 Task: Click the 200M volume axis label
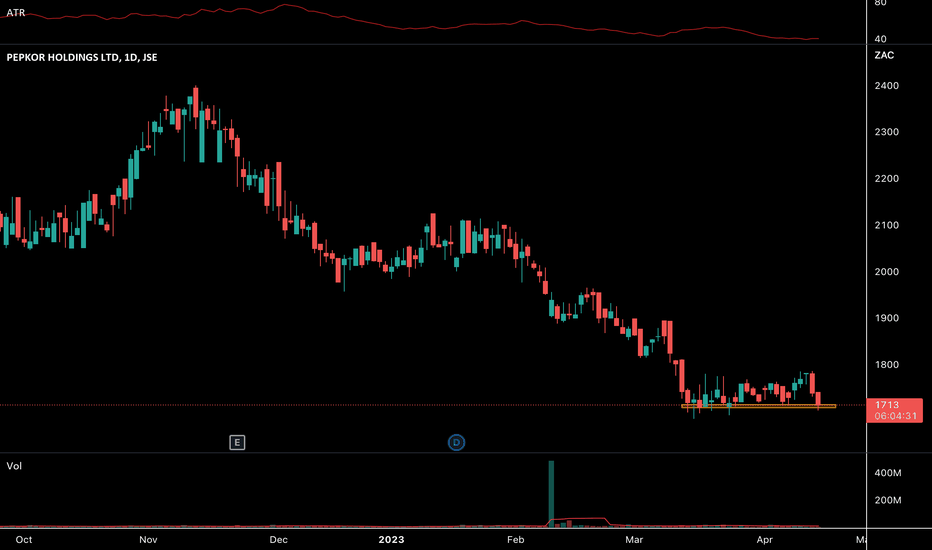point(887,500)
